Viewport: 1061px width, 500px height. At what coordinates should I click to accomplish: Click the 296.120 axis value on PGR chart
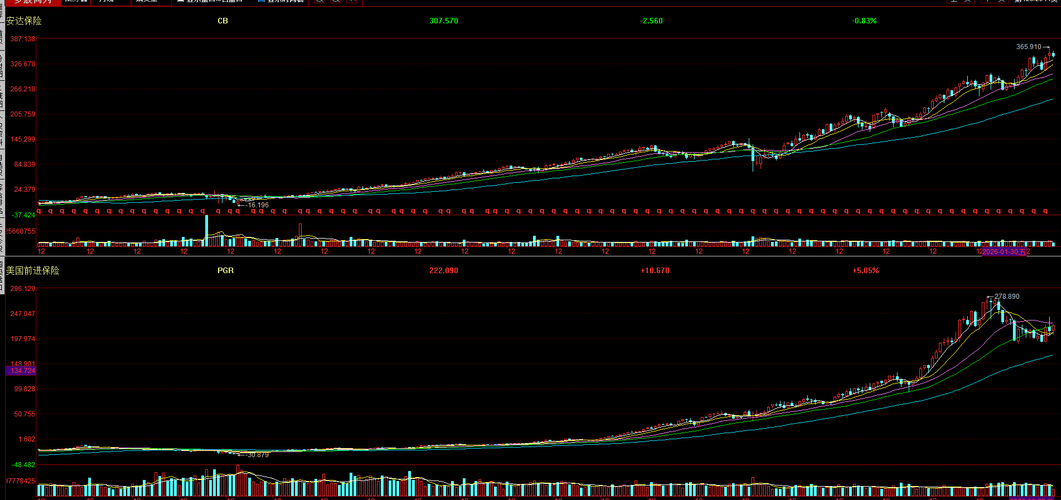(22, 289)
